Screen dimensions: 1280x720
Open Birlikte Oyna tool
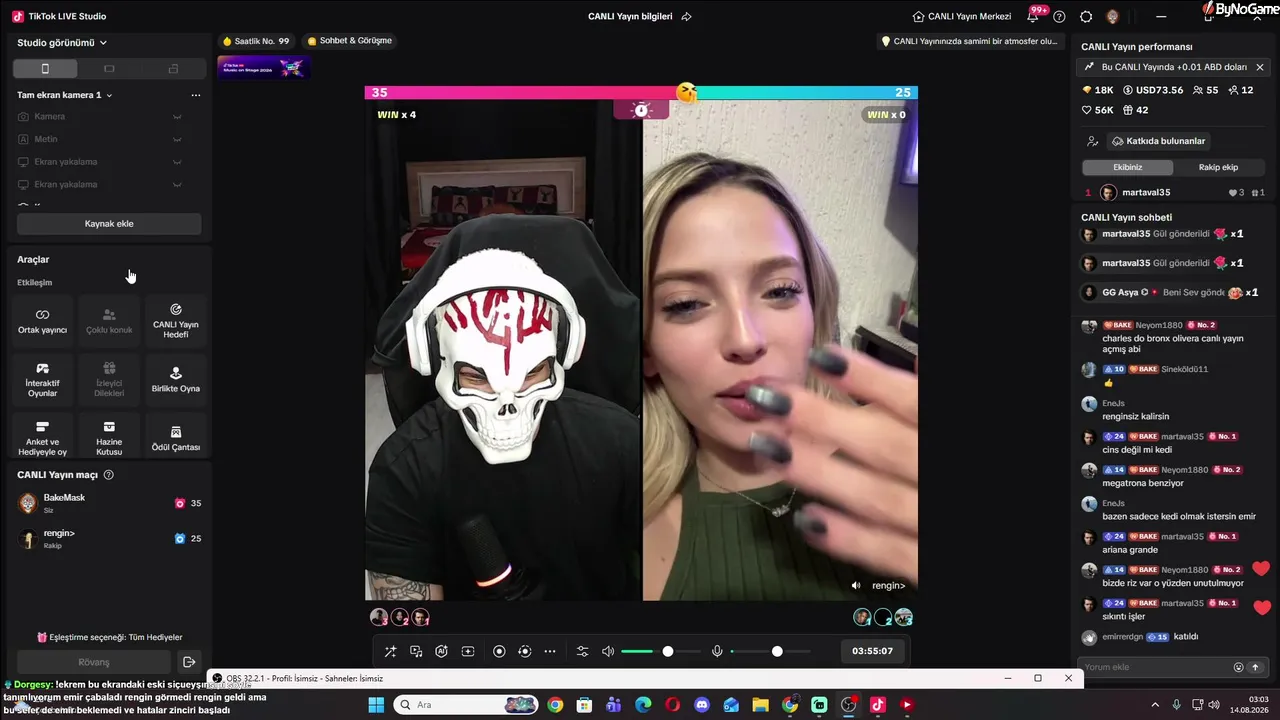176,380
